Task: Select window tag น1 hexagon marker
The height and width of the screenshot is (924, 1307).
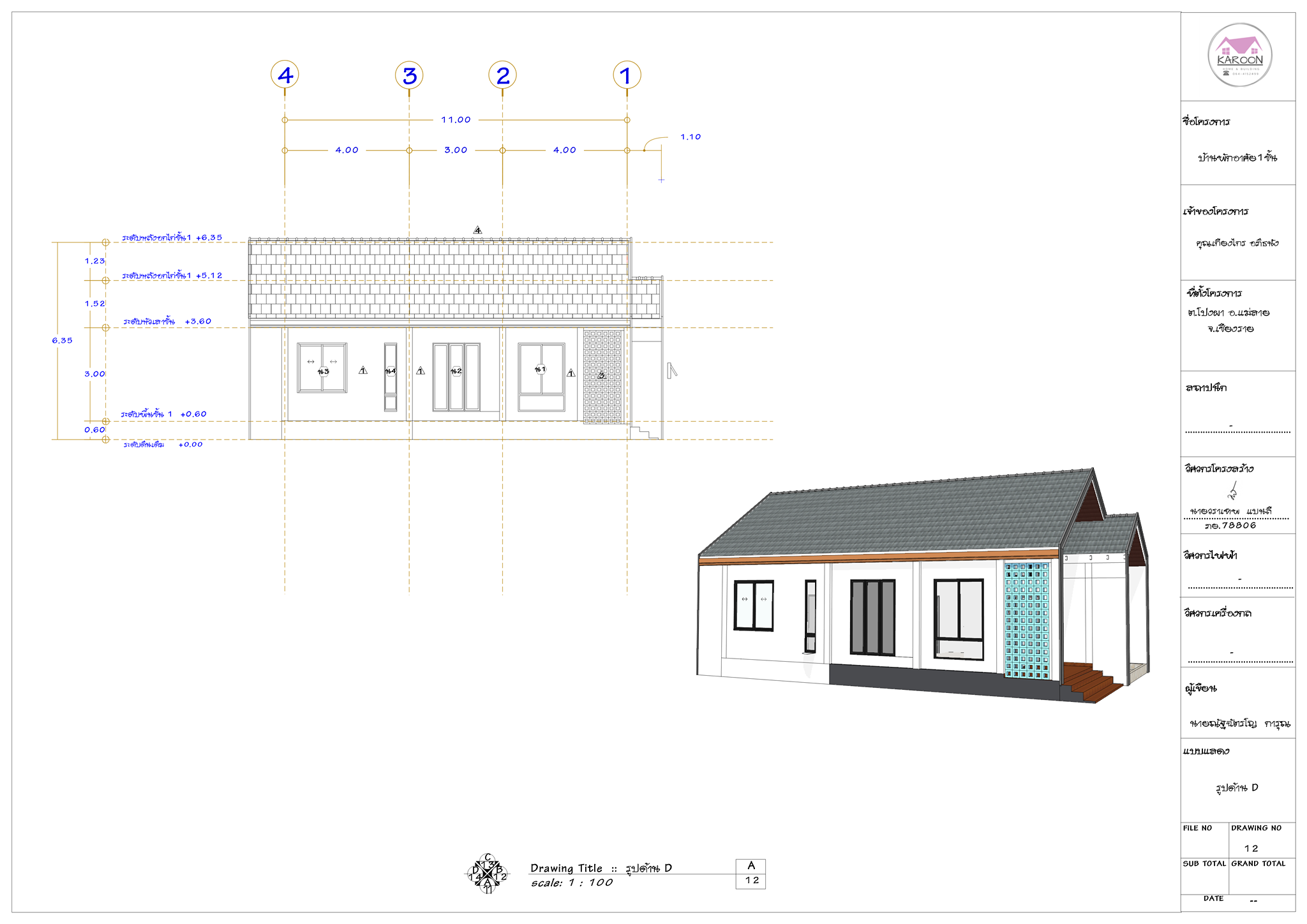Action: (540, 369)
